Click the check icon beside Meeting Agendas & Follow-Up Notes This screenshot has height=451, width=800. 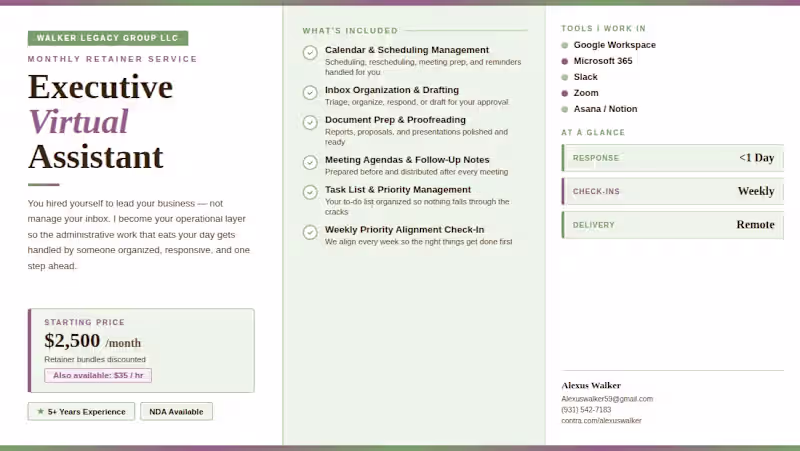[x=310, y=163]
